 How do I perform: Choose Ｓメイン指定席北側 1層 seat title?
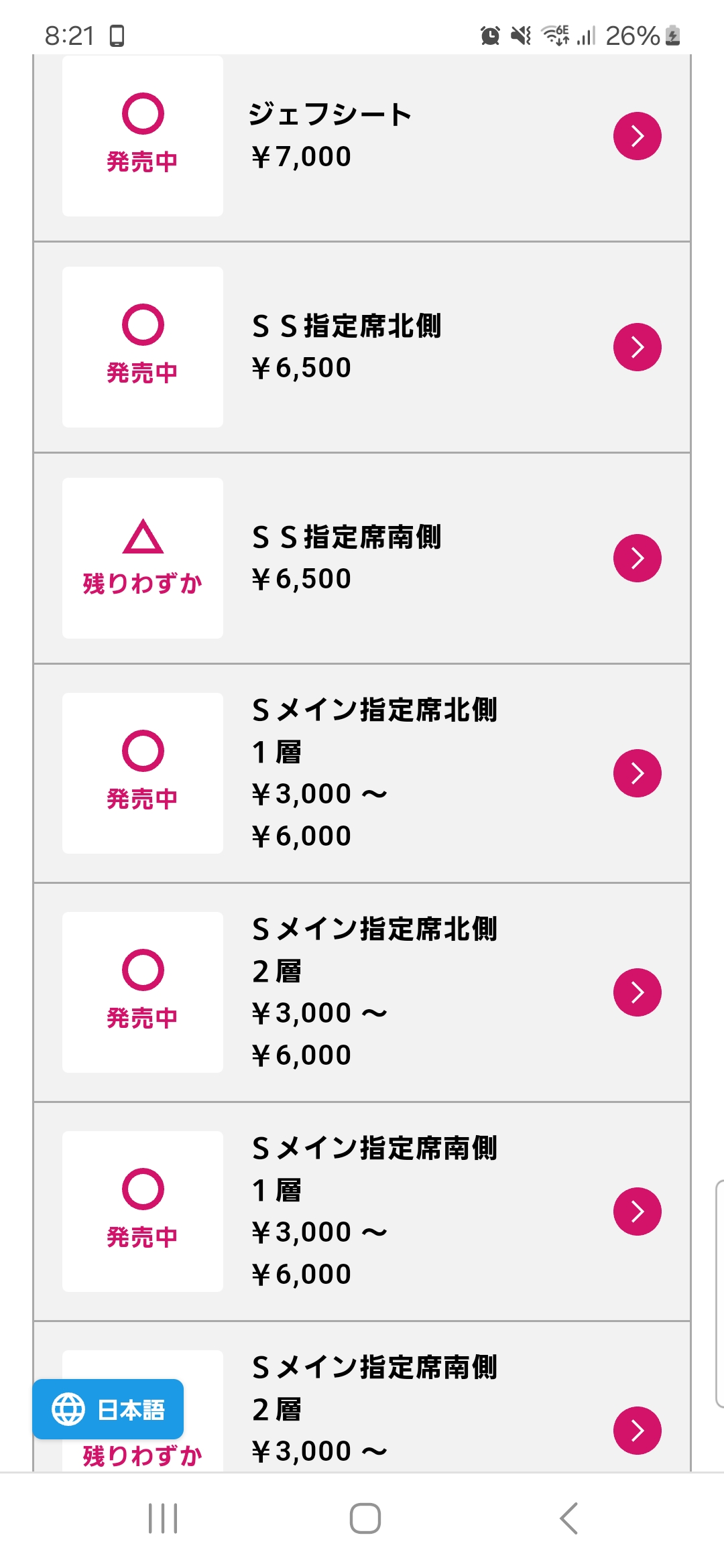[374, 730]
